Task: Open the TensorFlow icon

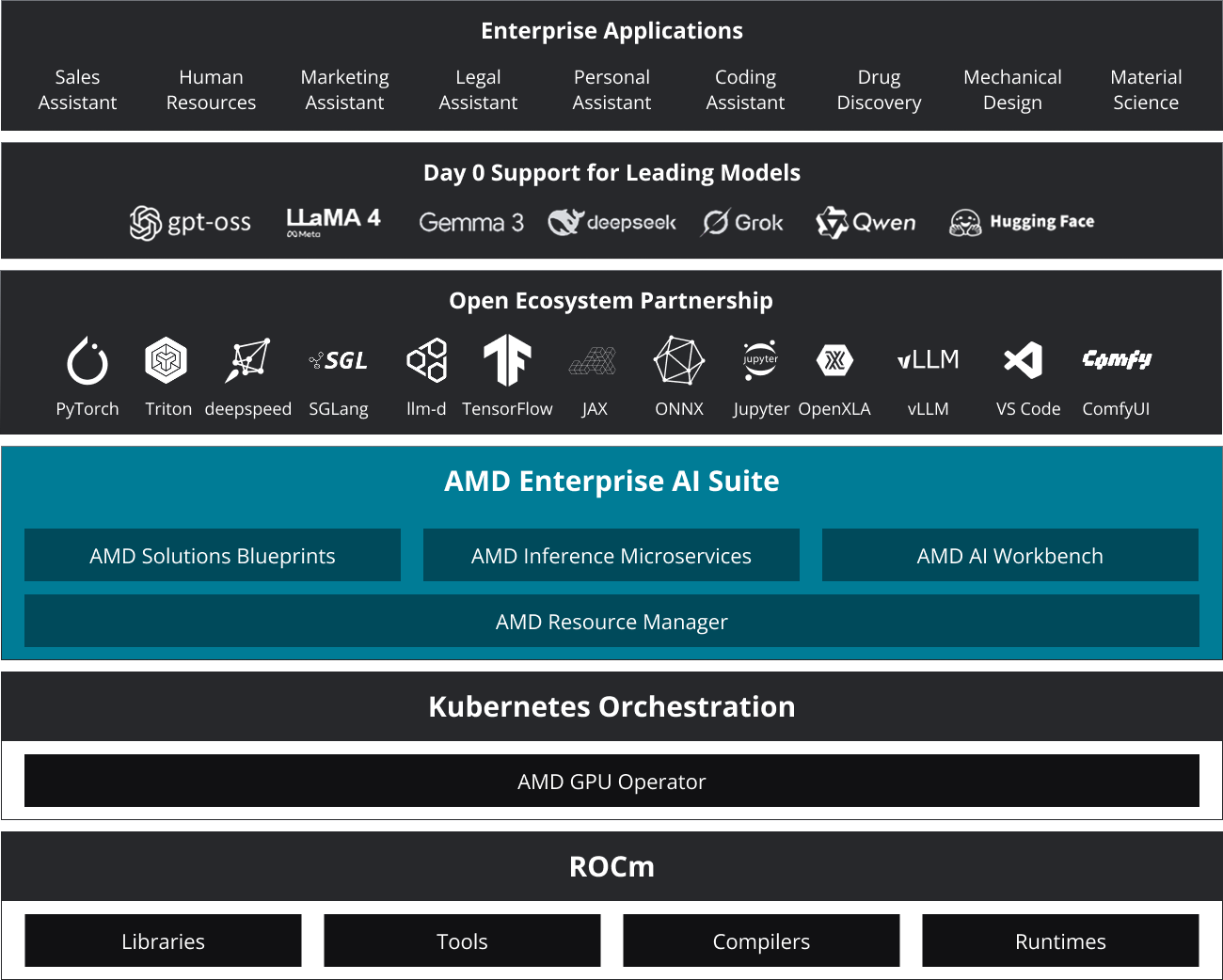Action: (507, 360)
